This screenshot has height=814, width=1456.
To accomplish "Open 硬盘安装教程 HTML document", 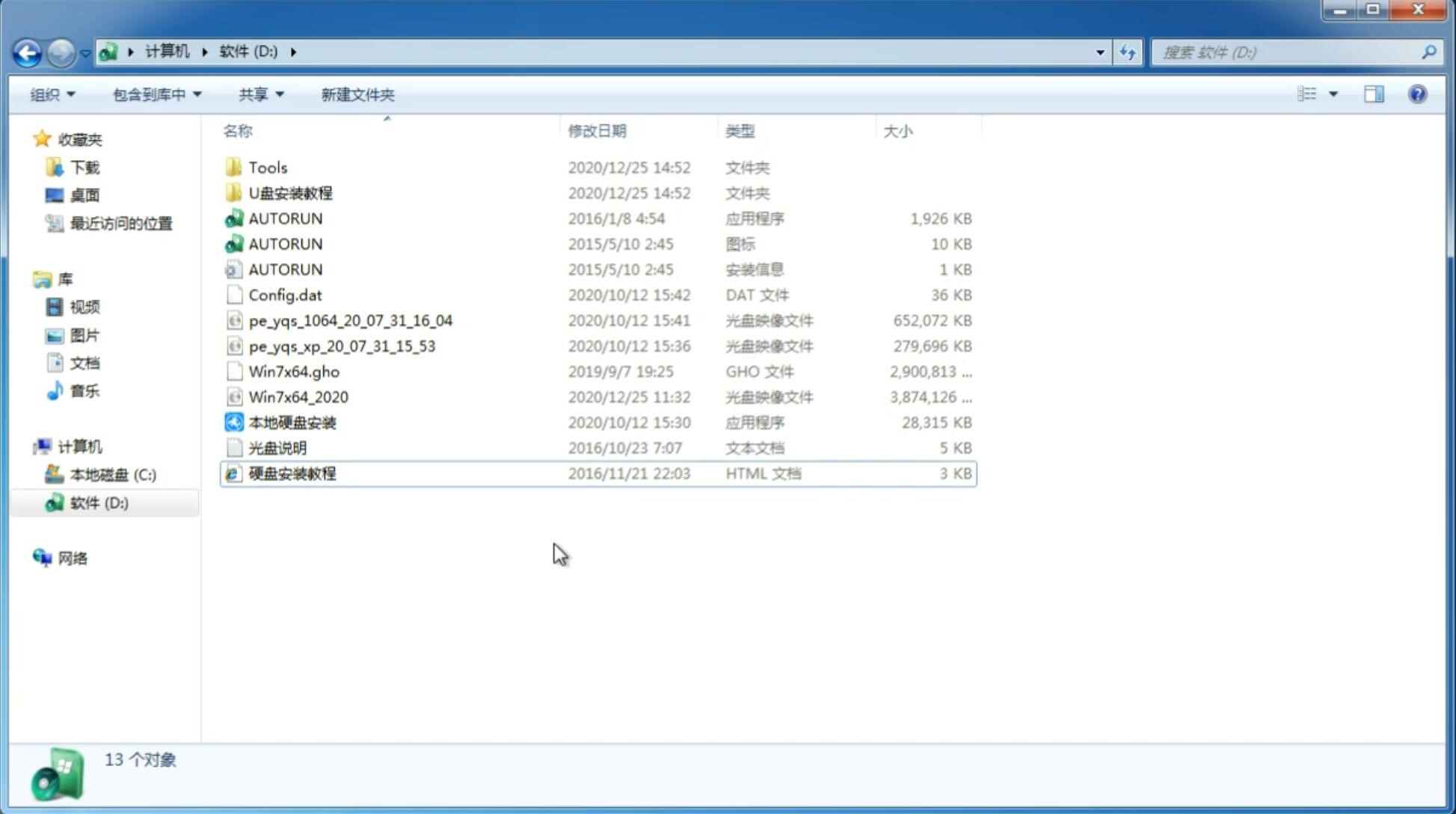I will 291,473.
